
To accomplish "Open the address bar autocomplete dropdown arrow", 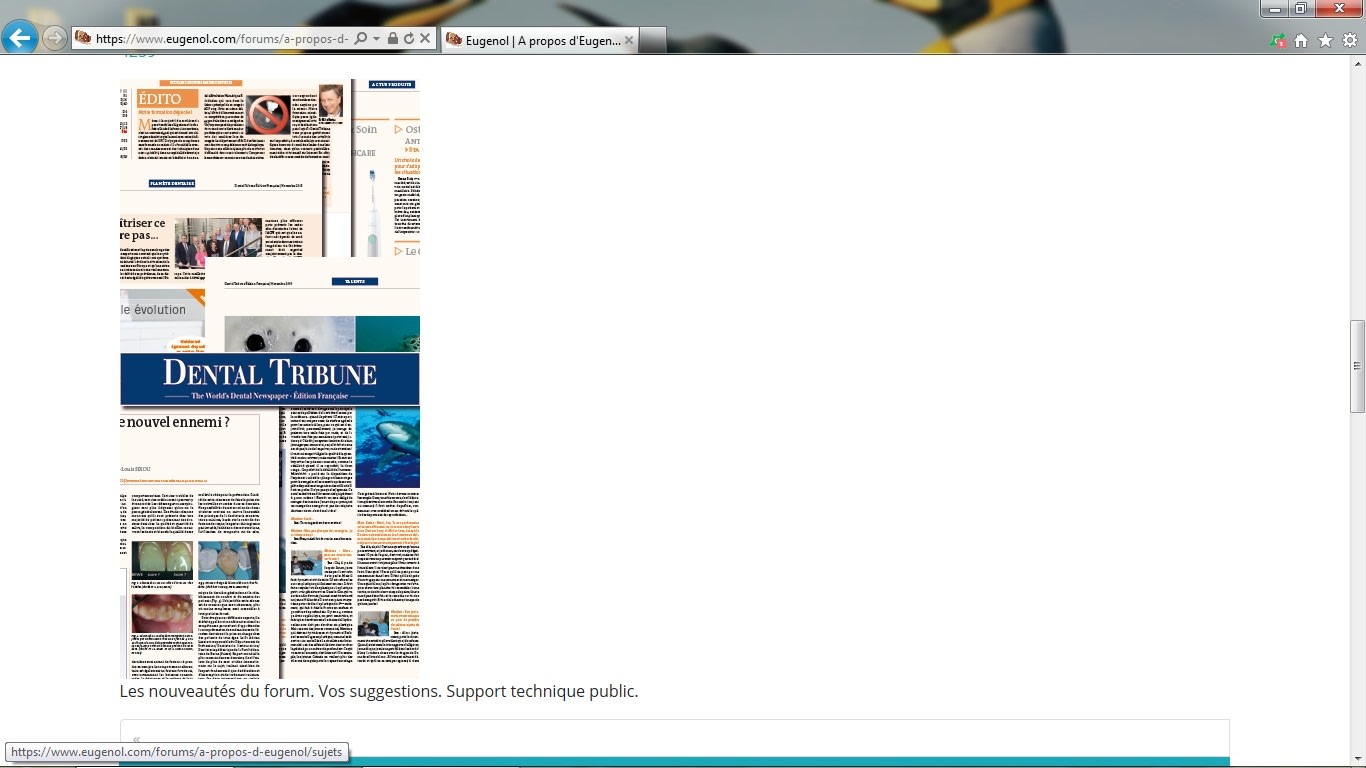I will (x=376, y=38).
